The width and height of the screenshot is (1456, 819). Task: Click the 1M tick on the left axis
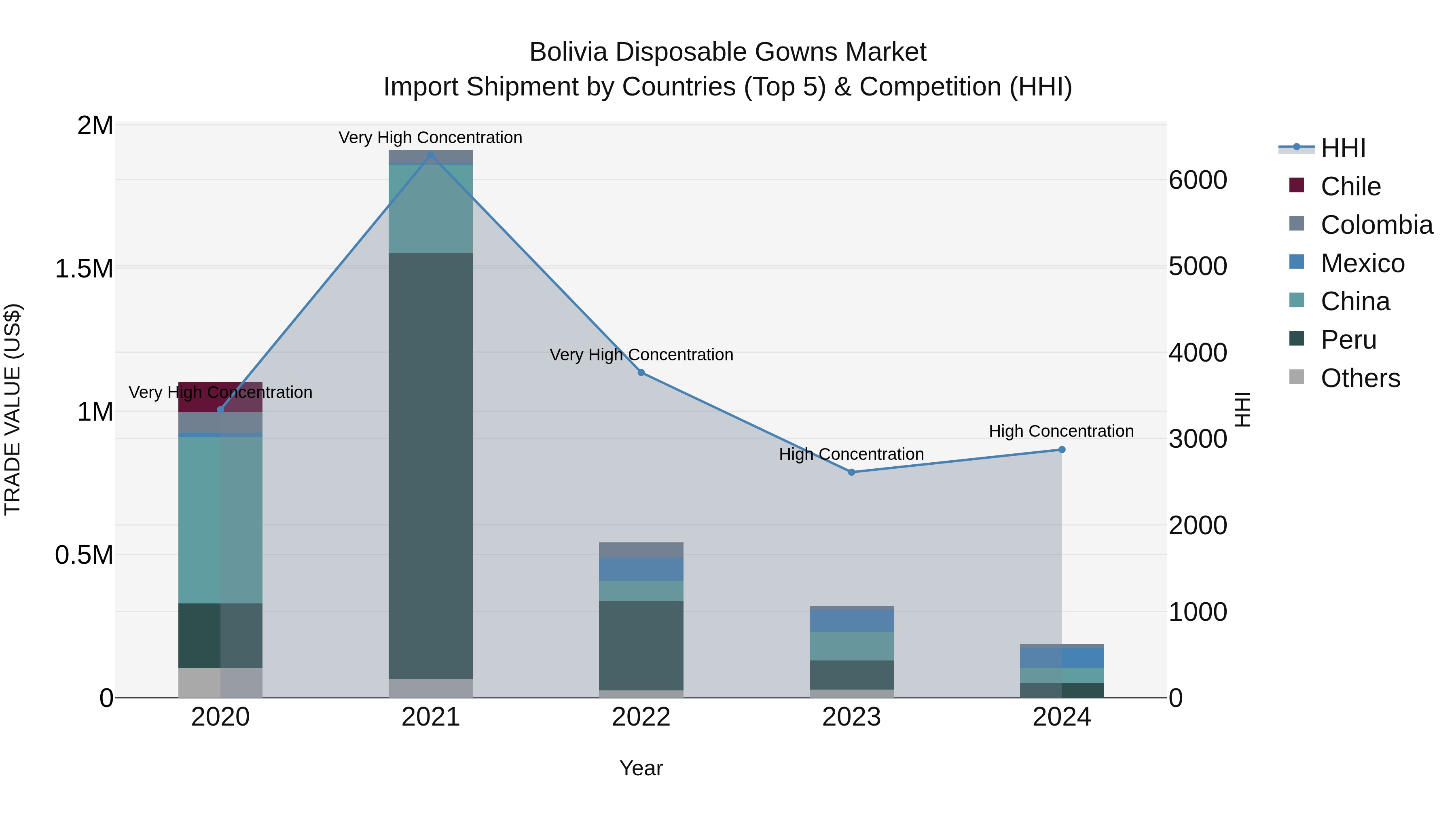coord(95,411)
